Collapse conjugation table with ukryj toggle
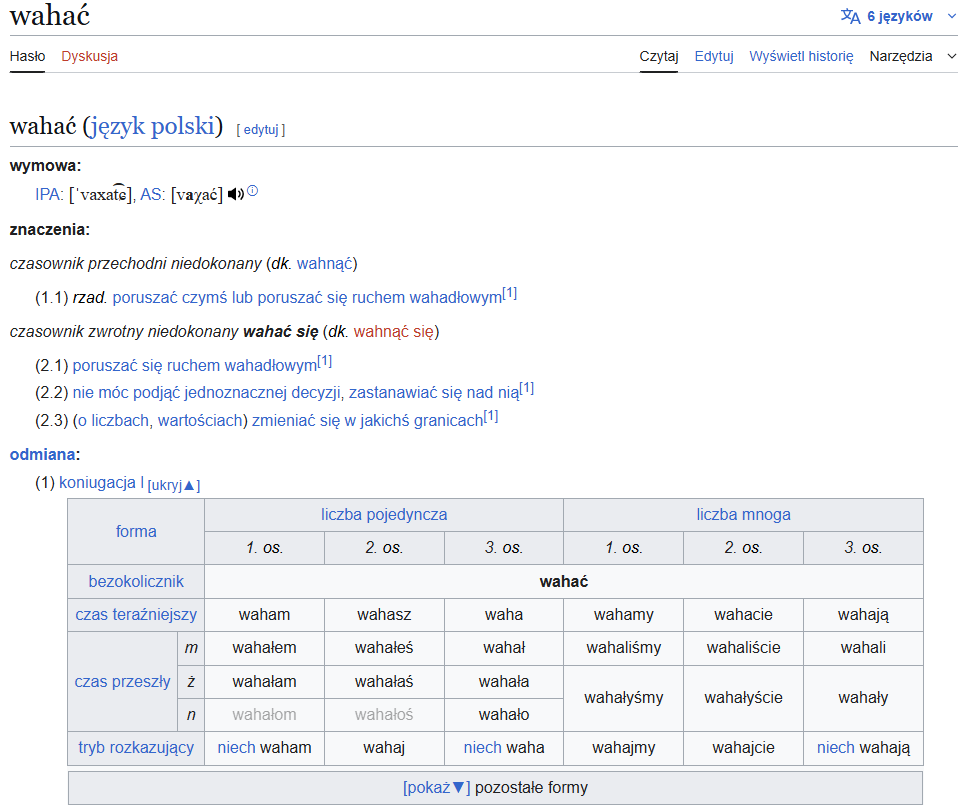The width and height of the screenshot is (965, 809). [x=174, y=485]
